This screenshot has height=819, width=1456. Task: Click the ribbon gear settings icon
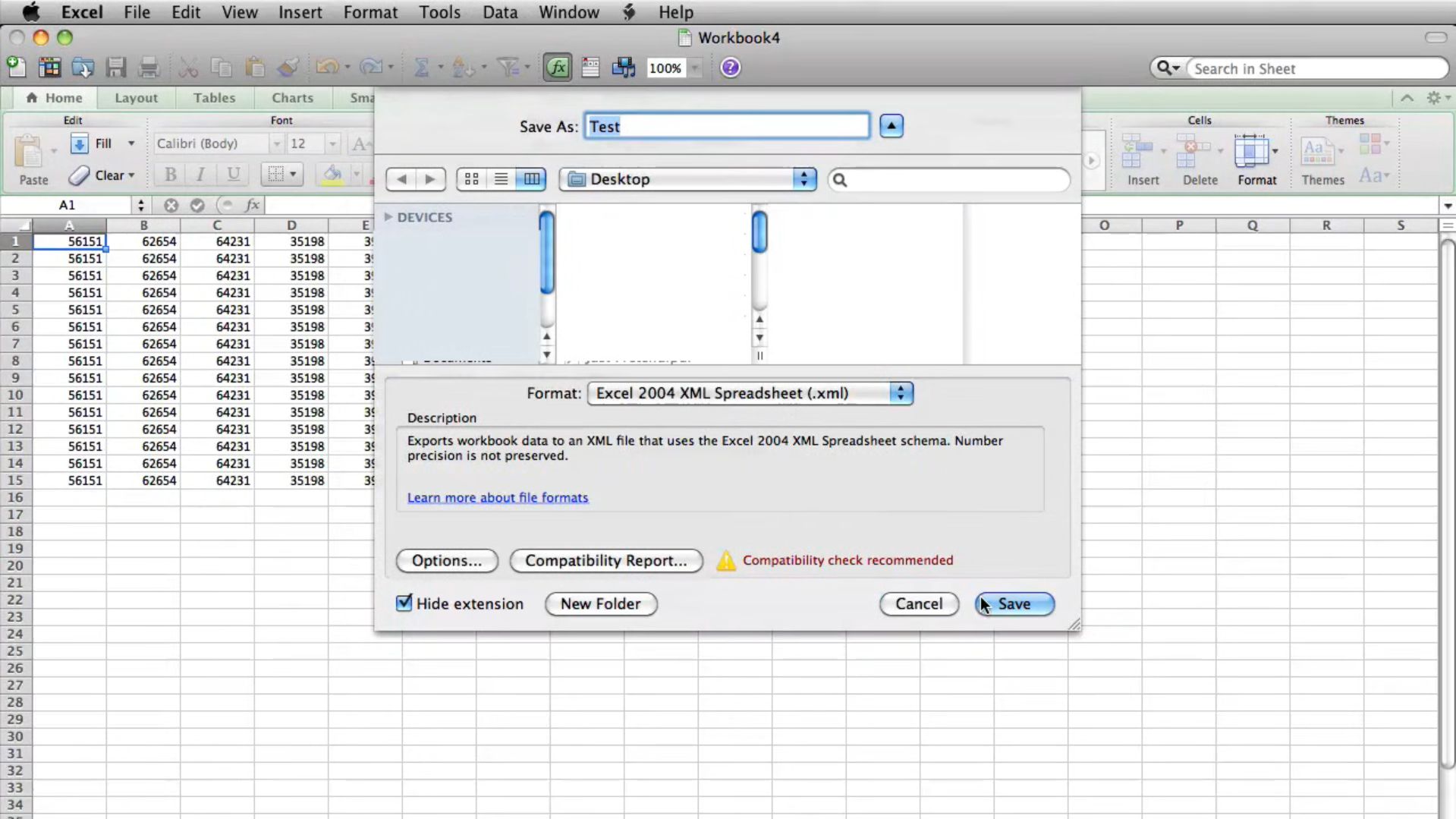[x=1433, y=98]
